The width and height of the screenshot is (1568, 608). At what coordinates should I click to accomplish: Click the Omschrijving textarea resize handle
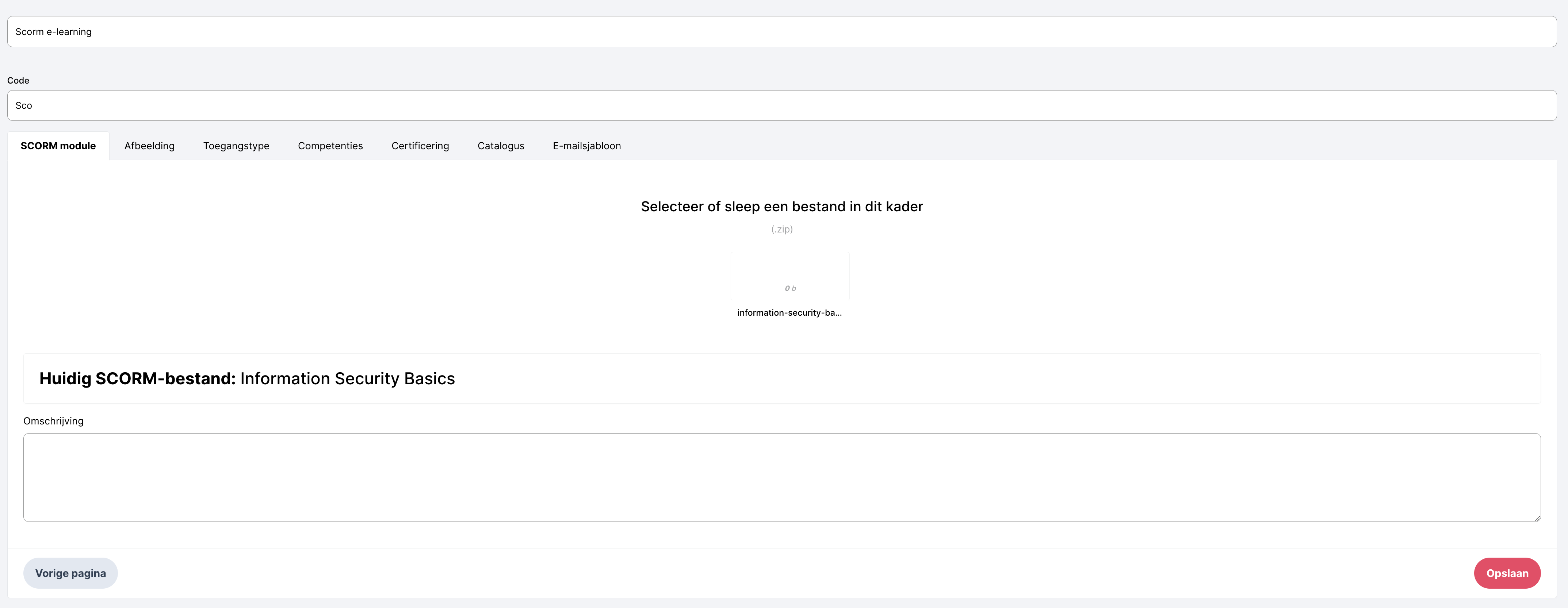1536,518
